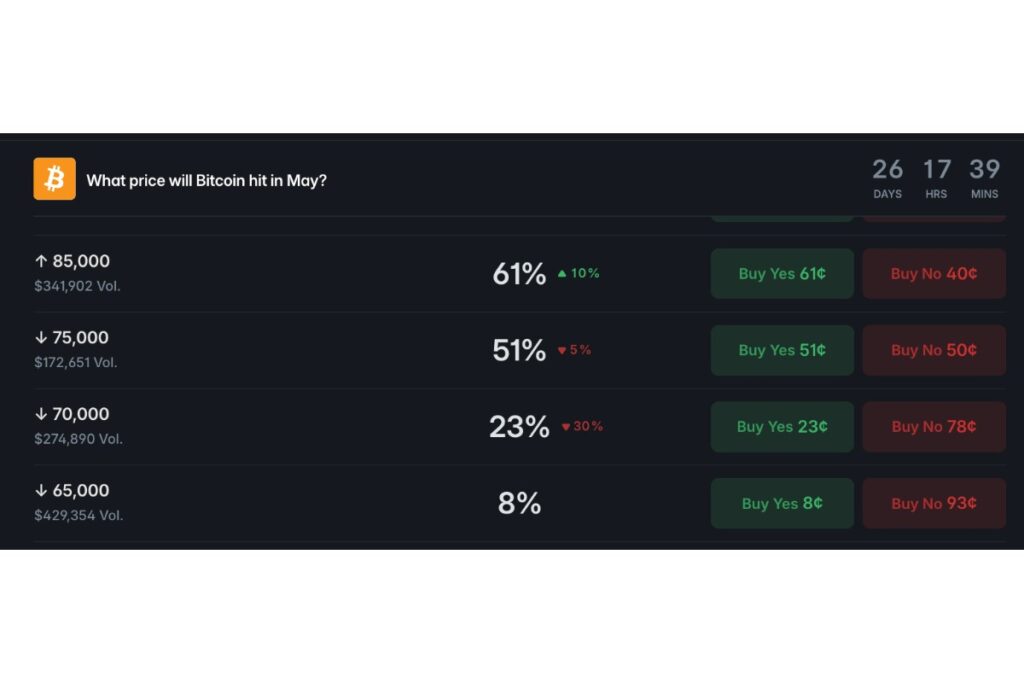
Task: Click the down arrow beside 75,000
Action: (41, 338)
